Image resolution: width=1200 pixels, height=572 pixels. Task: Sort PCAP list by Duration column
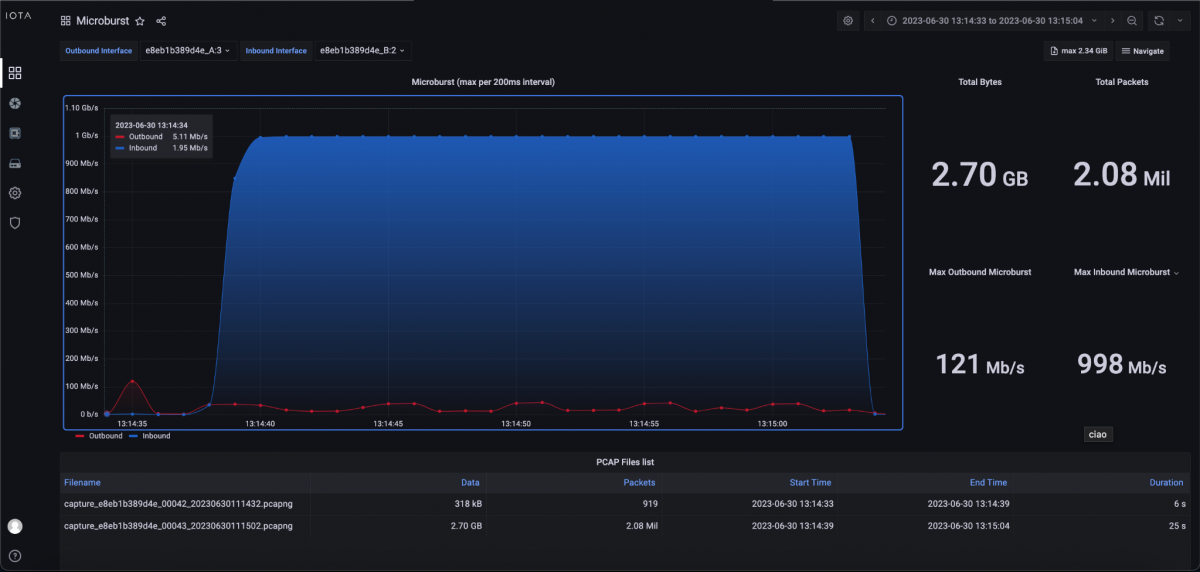(1166, 482)
